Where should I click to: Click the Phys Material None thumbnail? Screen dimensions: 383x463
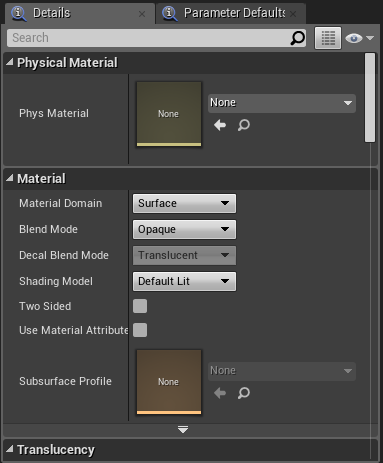[x=169, y=114]
